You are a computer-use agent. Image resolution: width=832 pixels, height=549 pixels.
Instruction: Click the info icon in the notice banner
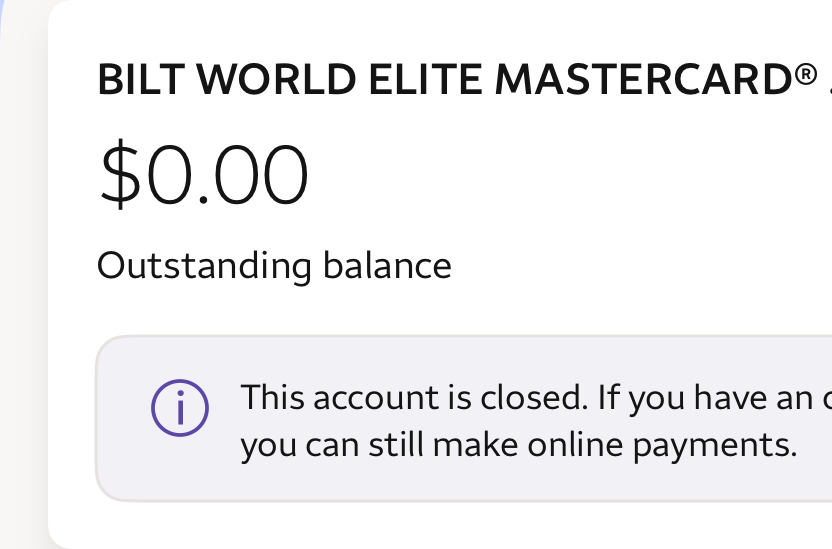click(x=179, y=408)
